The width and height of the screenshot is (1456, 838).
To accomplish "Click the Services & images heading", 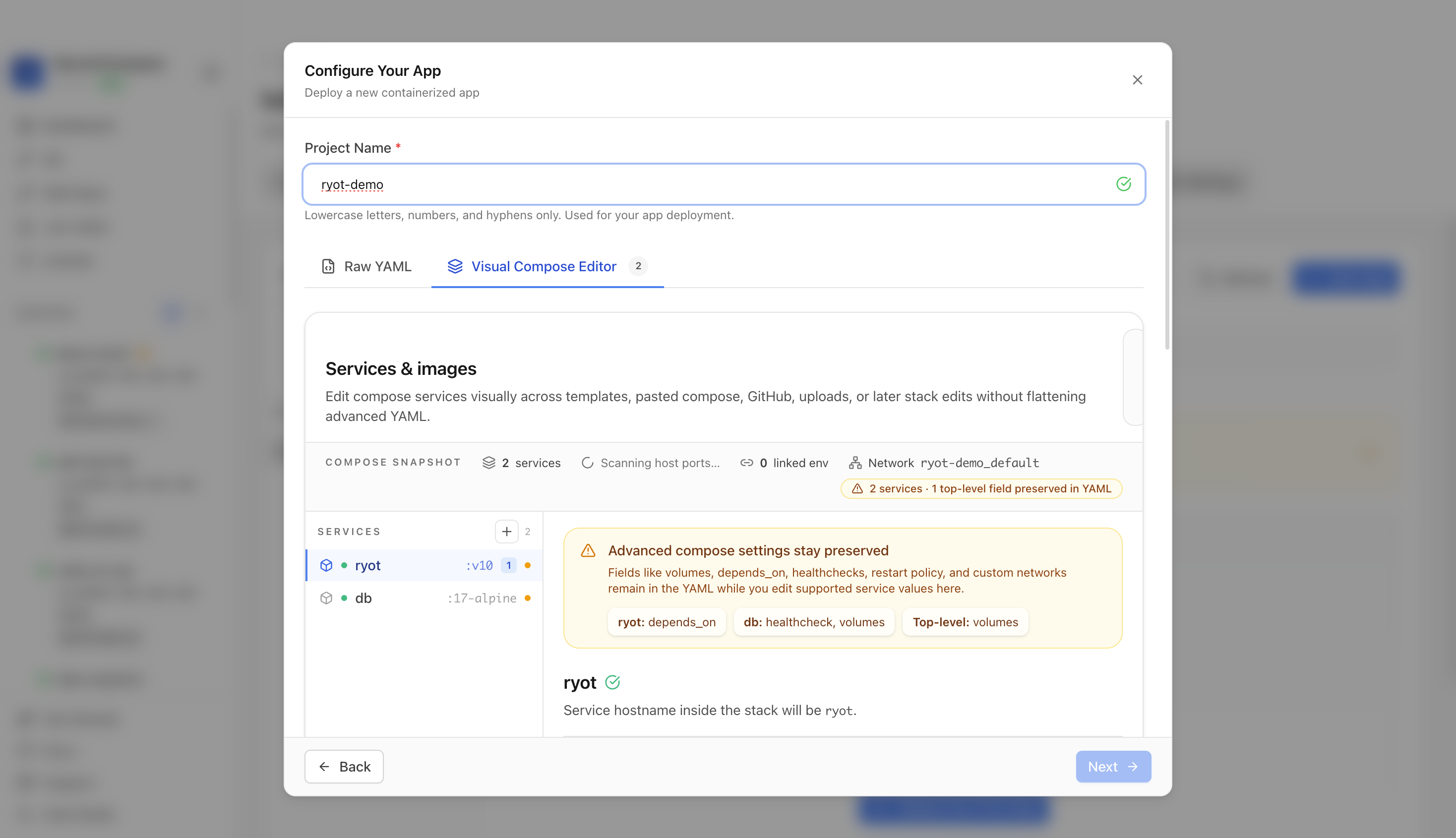I will (x=401, y=368).
